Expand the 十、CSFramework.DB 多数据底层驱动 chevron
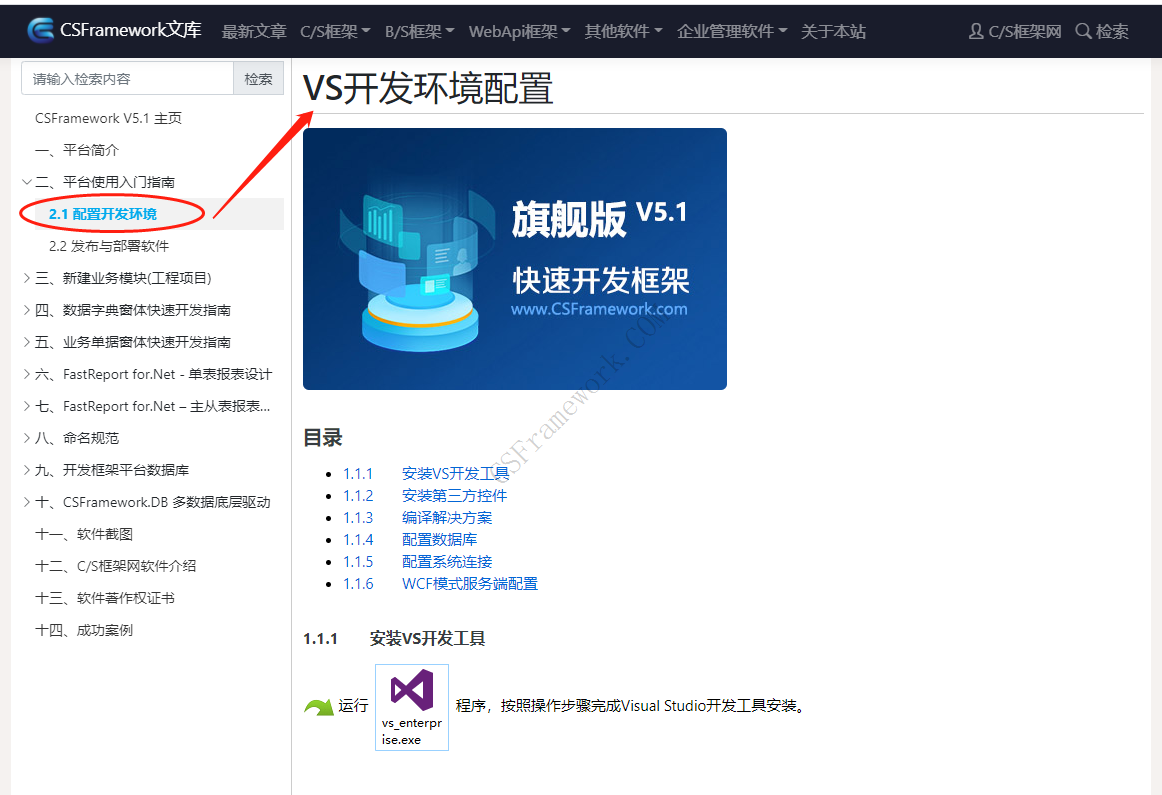This screenshot has width=1162, height=795. (x=27, y=502)
